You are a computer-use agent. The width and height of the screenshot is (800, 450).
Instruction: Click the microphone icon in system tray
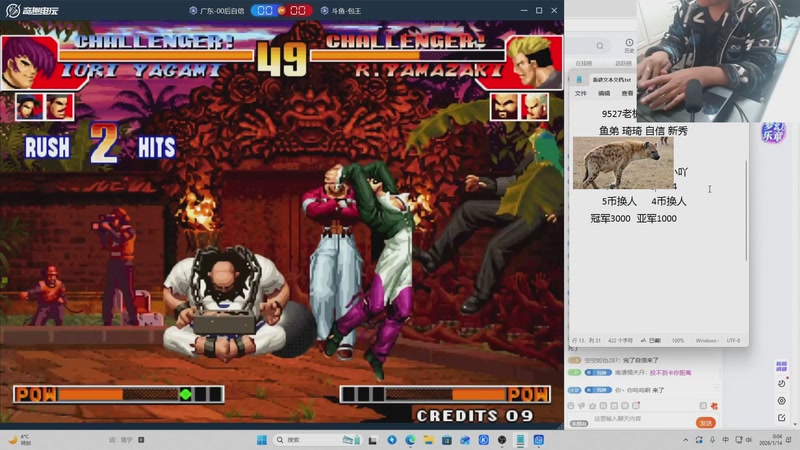(x=712, y=440)
